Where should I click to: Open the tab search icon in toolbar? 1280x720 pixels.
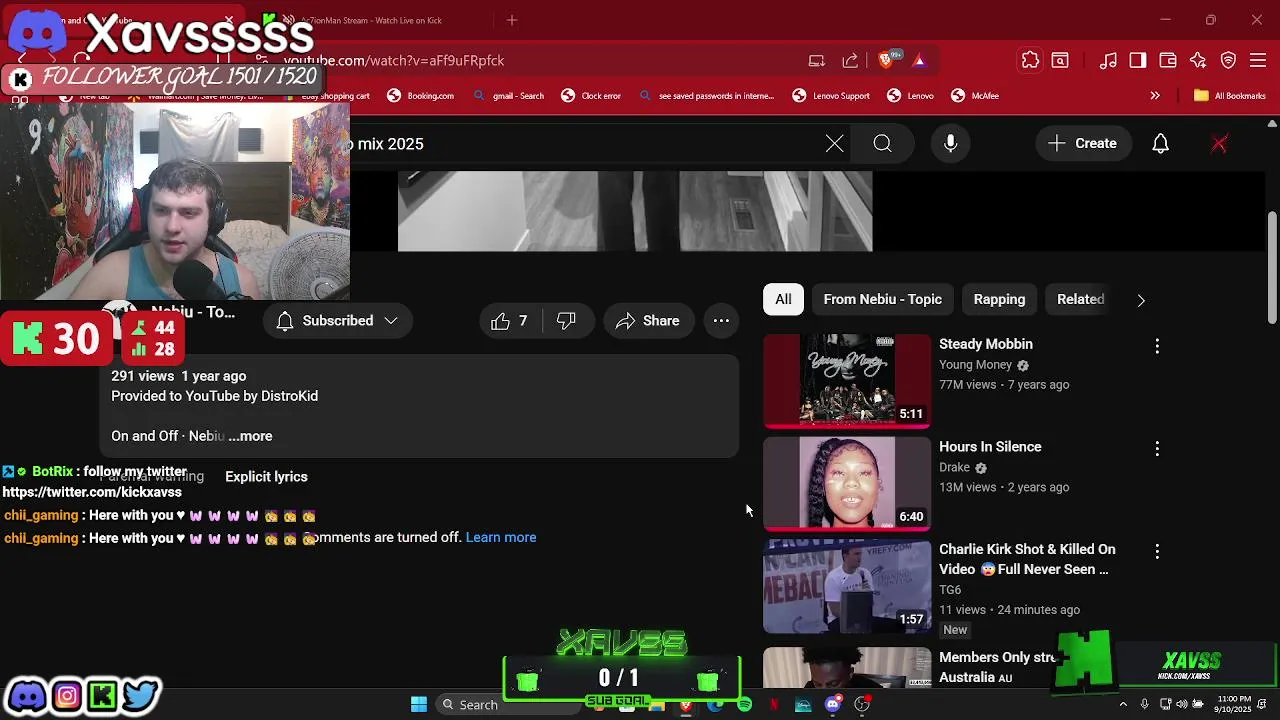click(1060, 60)
